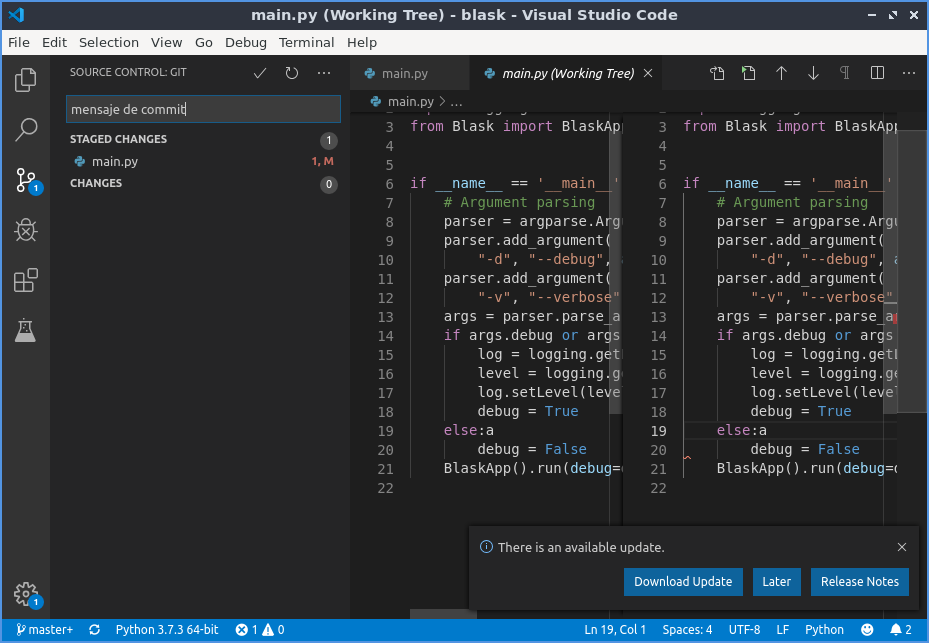Click the feedback smiley in status bar

tap(867, 629)
